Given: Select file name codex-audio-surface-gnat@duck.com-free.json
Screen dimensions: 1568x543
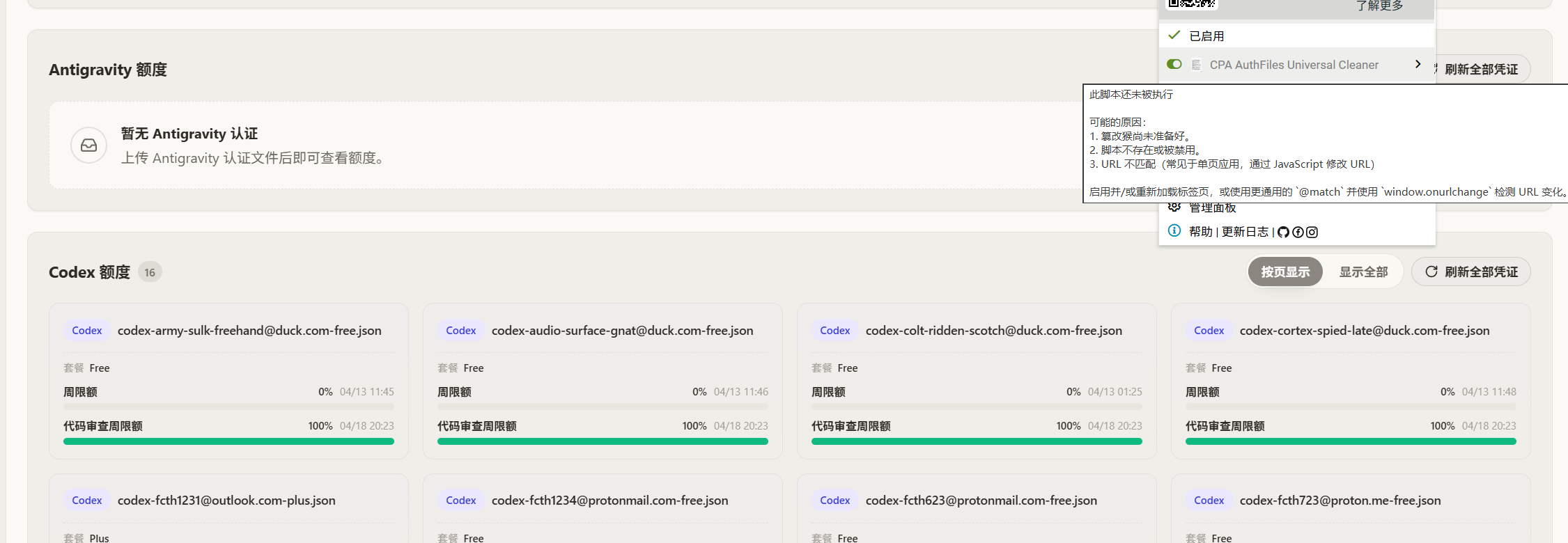Looking at the screenshot, I should coord(623,331).
